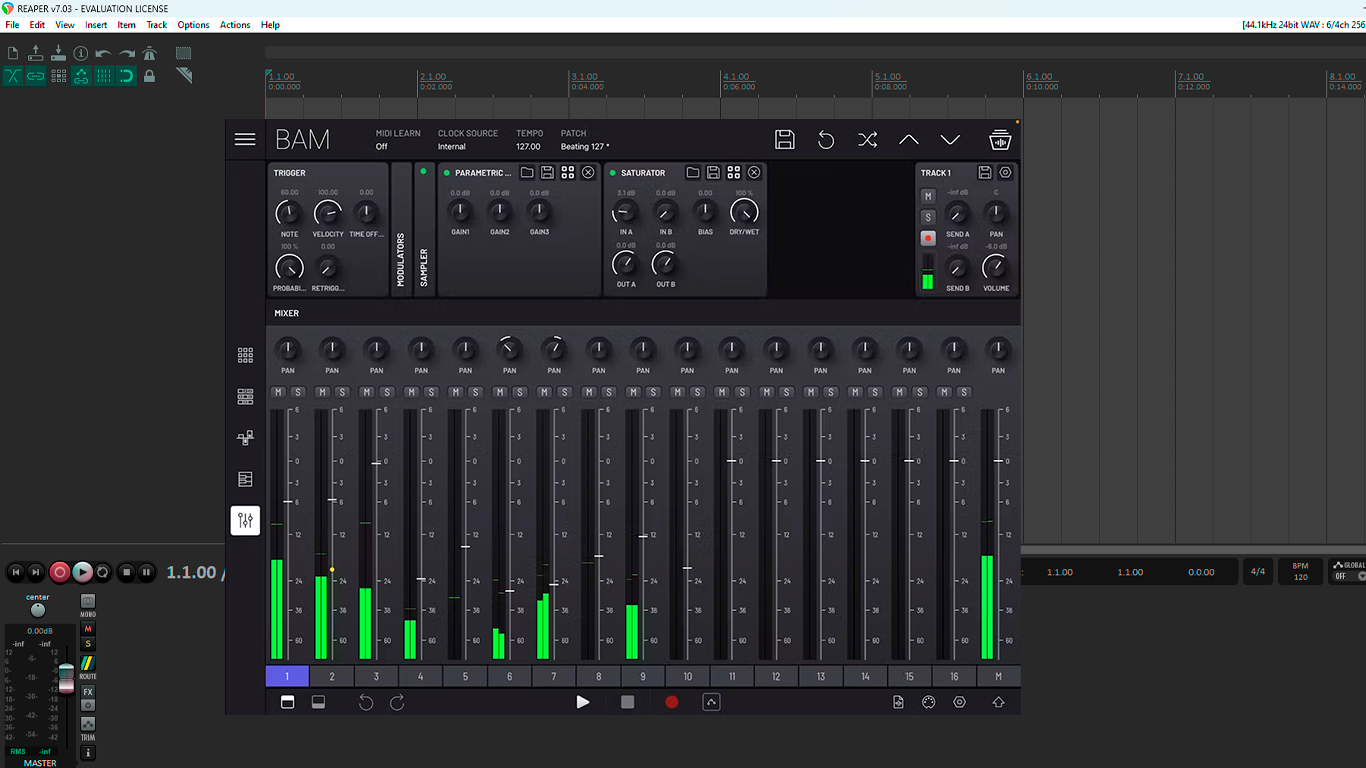This screenshot has width=1366, height=768.
Task: Toggle REAPER metronome toolbar icon
Action: [x=149, y=53]
